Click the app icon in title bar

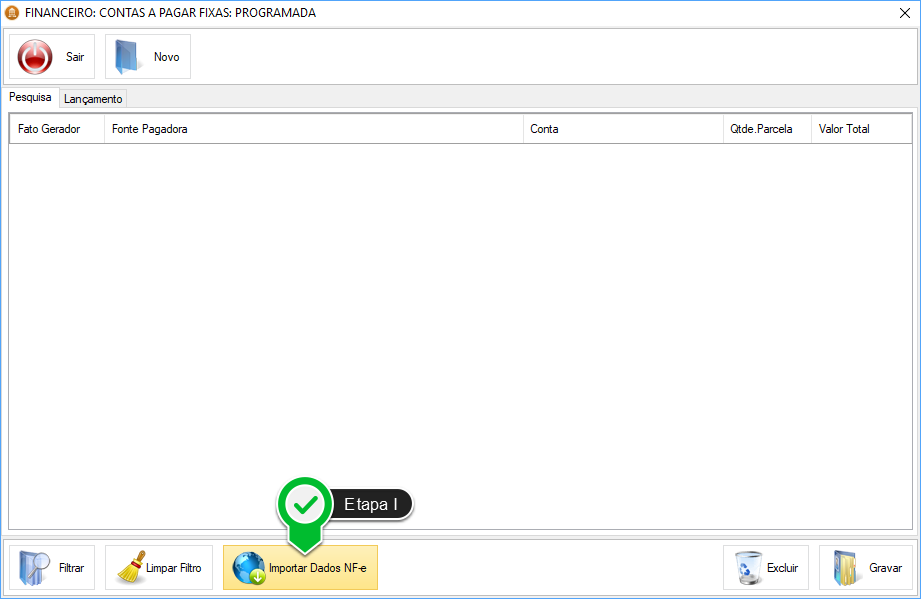pos(12,12)
